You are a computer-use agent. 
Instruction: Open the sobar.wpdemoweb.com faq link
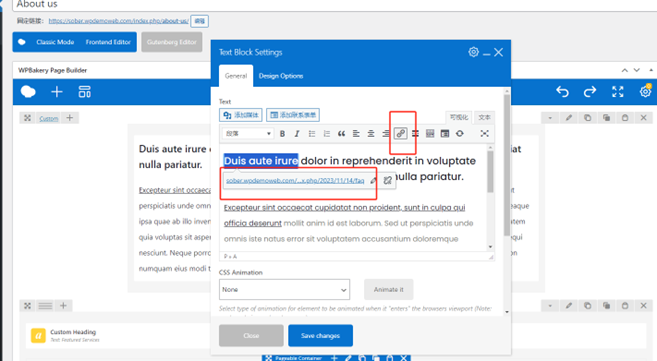[x=295, y=180]
